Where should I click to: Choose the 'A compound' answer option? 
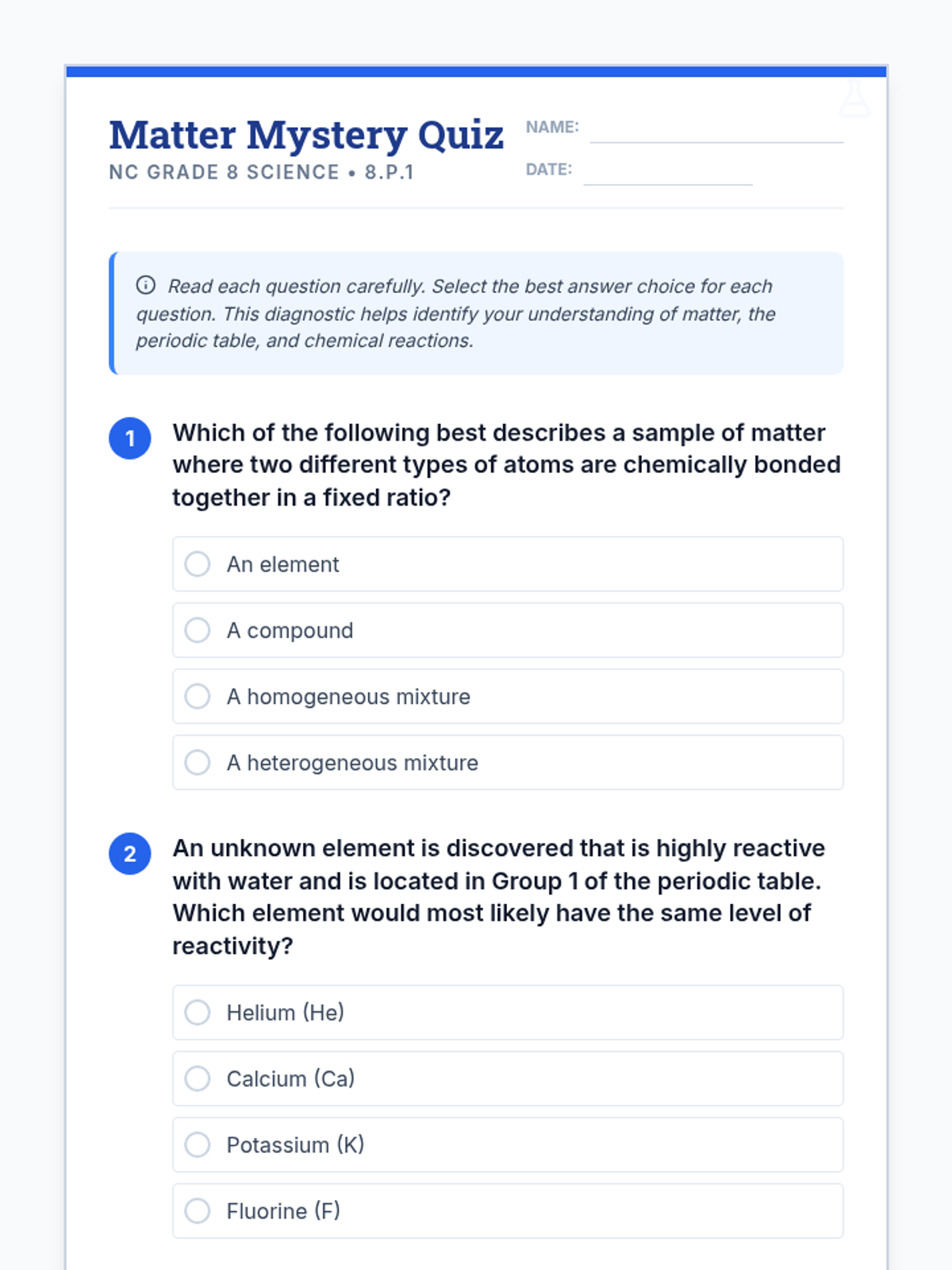point(508,630)
